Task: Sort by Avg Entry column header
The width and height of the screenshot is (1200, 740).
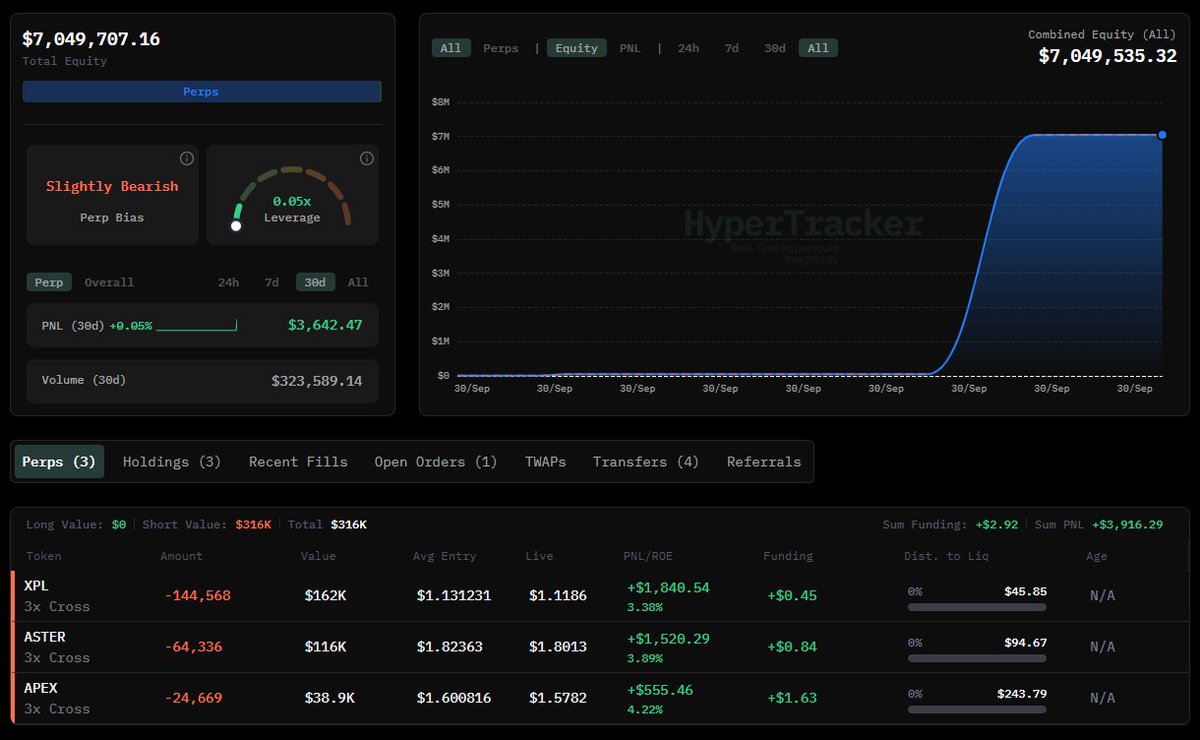Action: point(445,556)
